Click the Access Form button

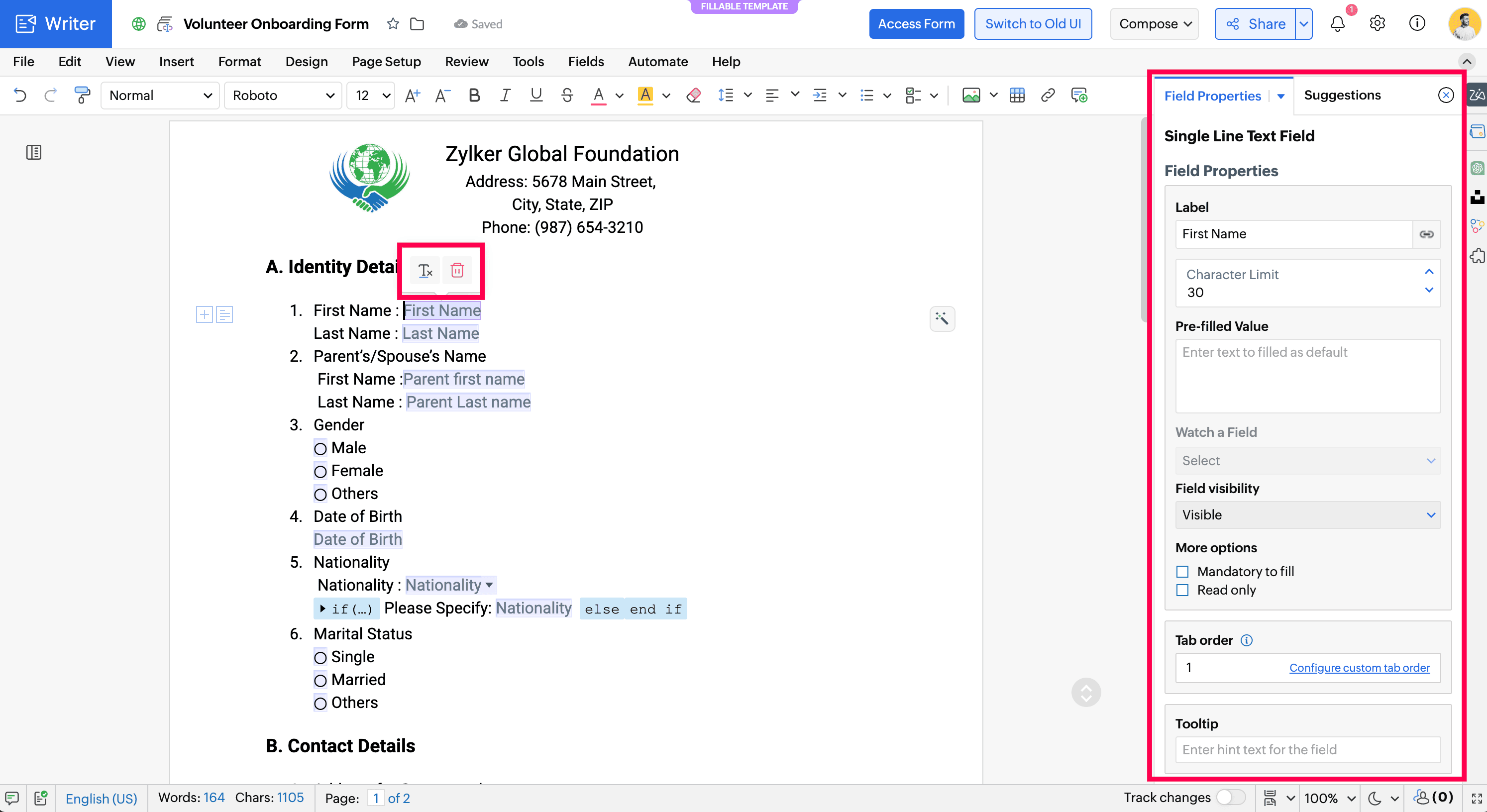pyautogui.click(x=916, y=24)
